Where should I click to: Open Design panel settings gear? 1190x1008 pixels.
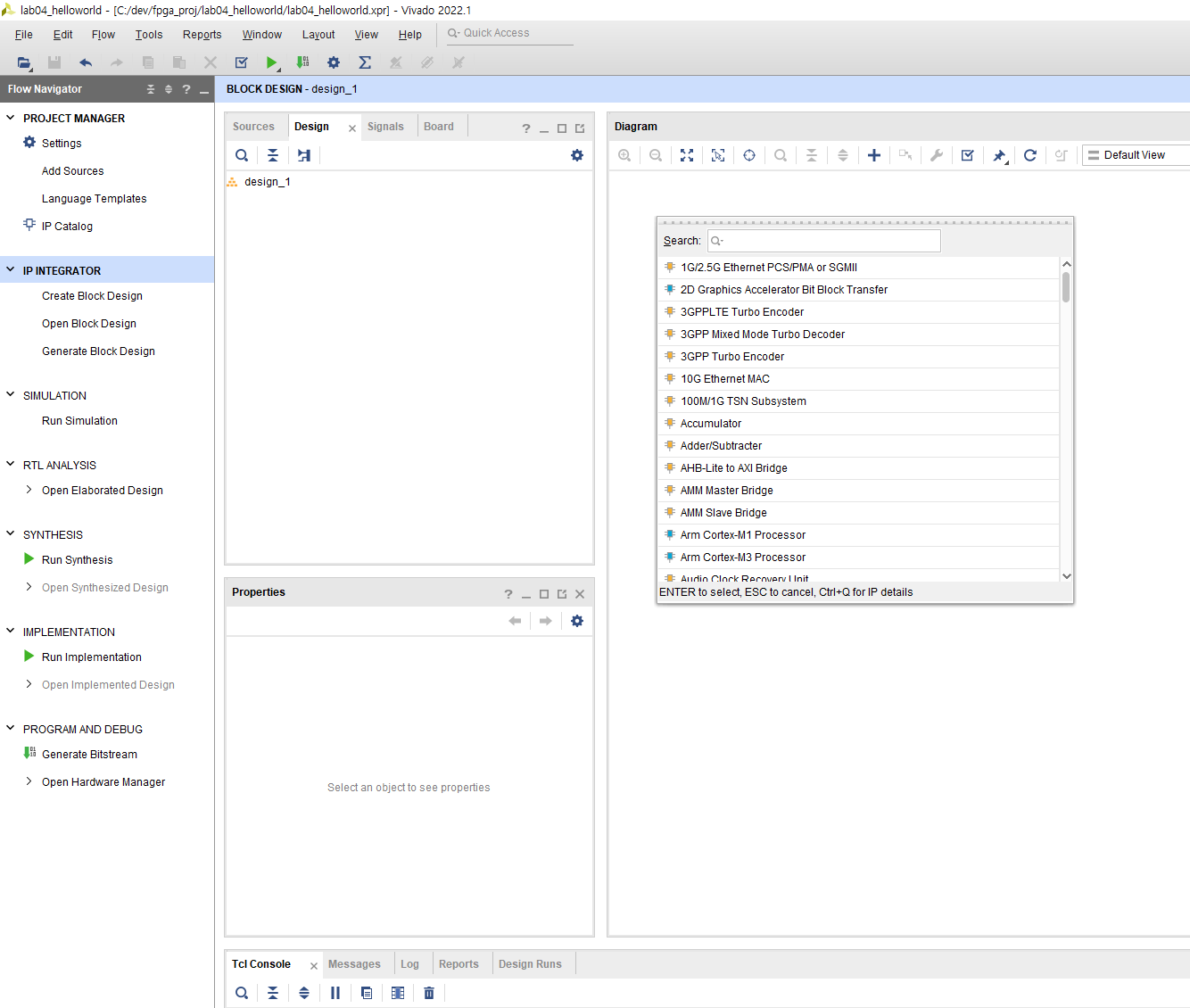coord(577,155)
